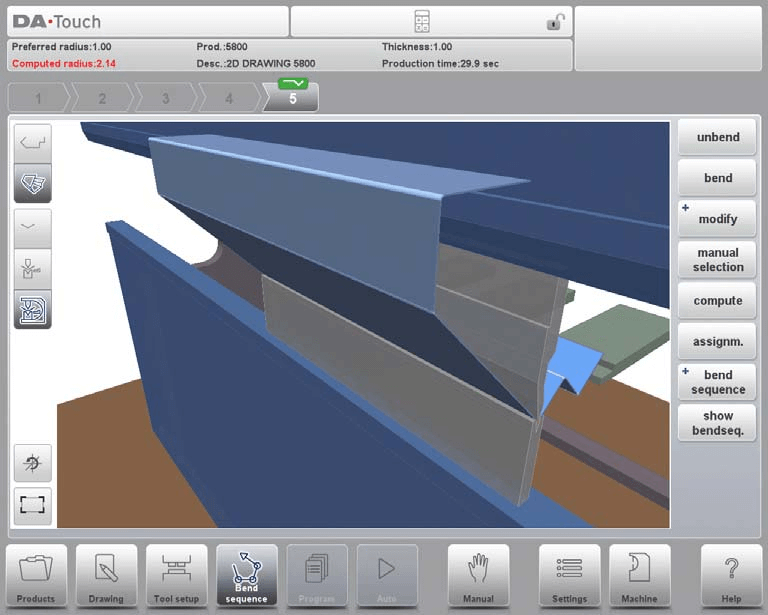Screen dimensions: 768x615
Task: Click the punch and die tools view icon
Action: 33,269
